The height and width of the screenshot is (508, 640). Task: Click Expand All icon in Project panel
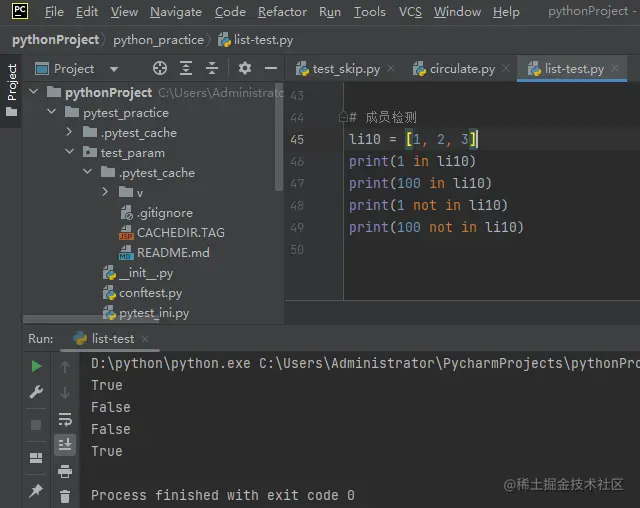186,68
